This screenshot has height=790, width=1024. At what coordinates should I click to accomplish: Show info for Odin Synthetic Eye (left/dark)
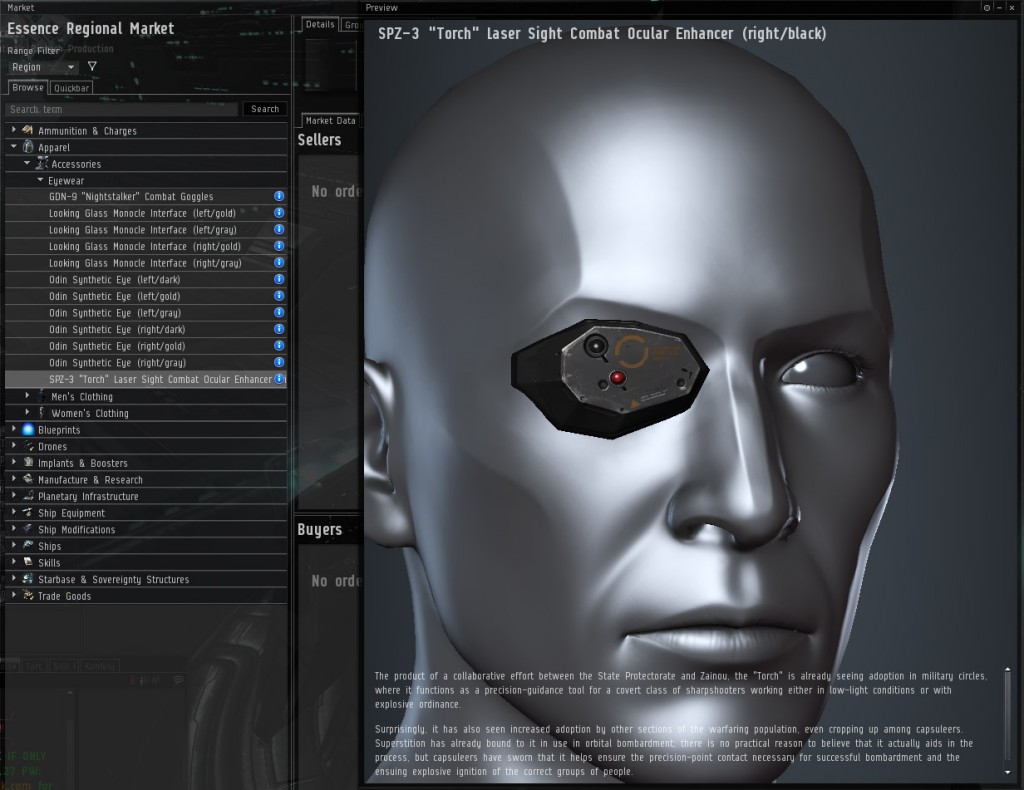coord(279,279)
